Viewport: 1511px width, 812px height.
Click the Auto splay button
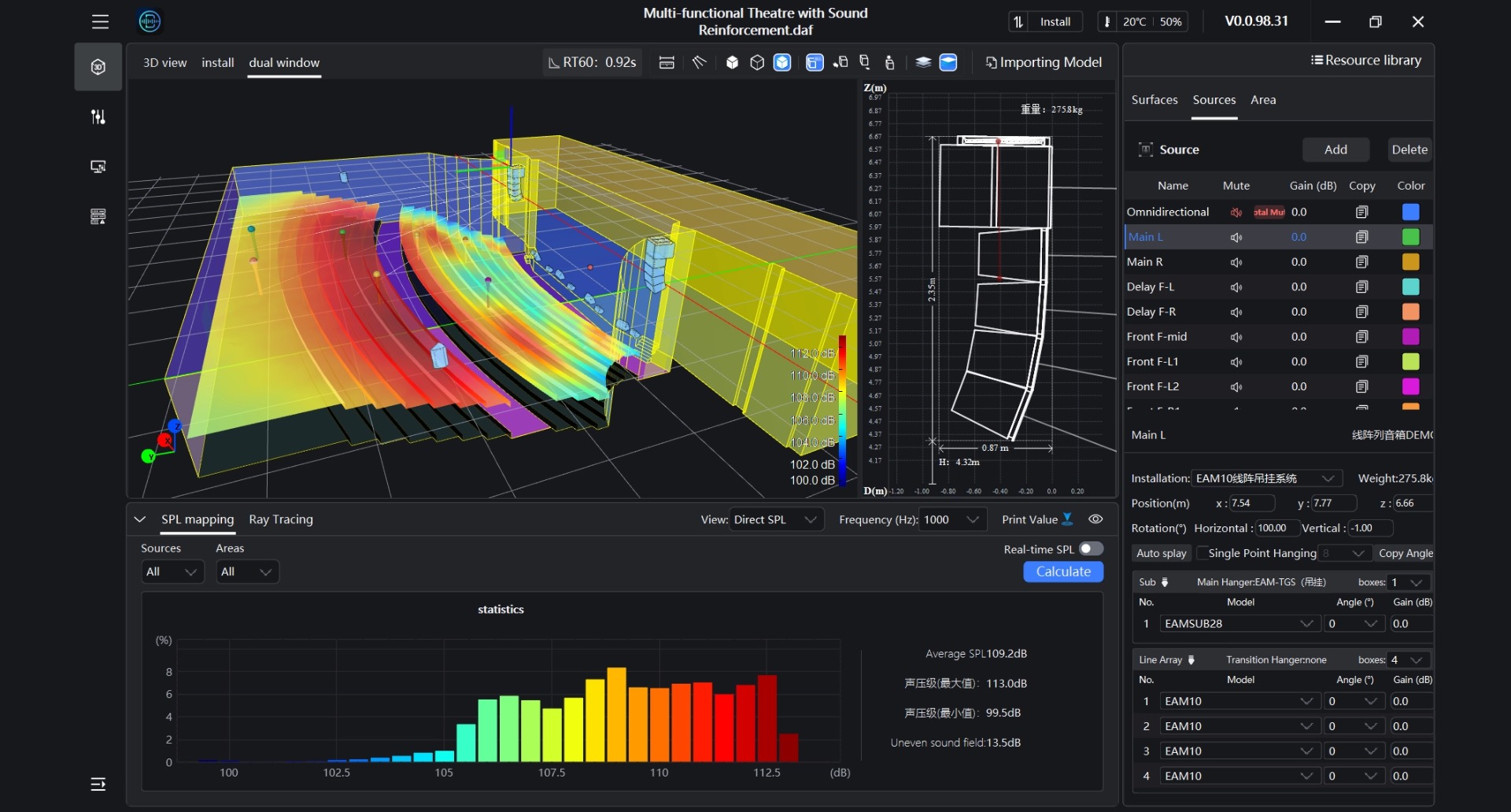[1161, 554]
